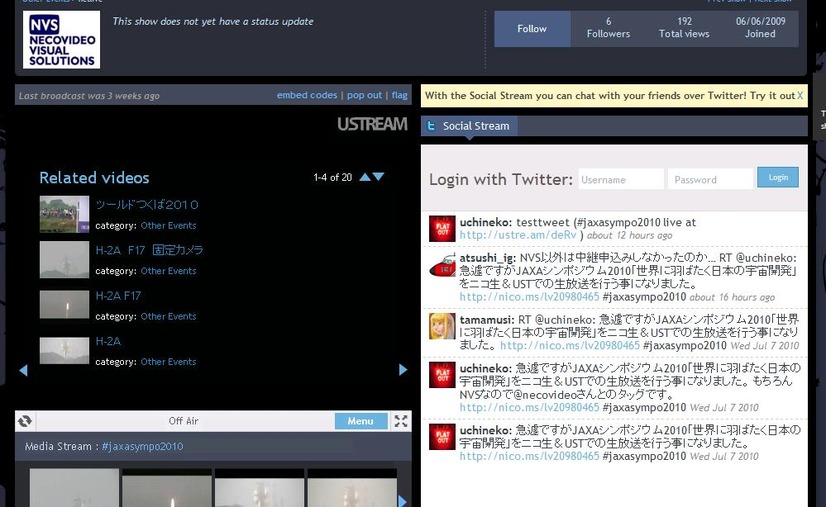Focus the Twitter Password field
826x507 pixels.
coord(711,179)
